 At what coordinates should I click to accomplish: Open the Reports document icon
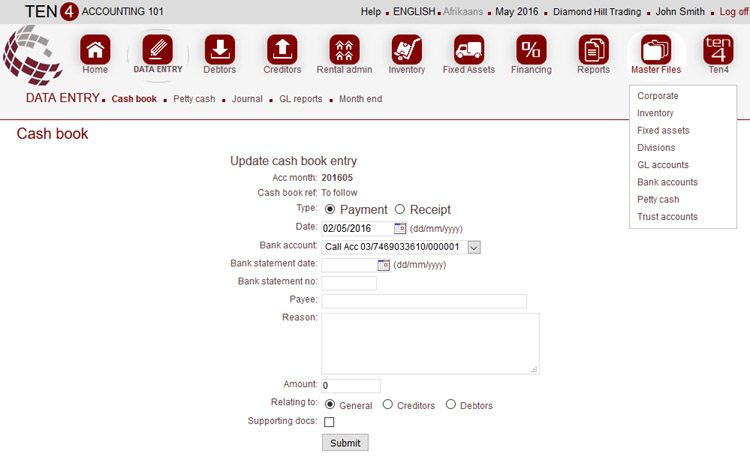593,49
